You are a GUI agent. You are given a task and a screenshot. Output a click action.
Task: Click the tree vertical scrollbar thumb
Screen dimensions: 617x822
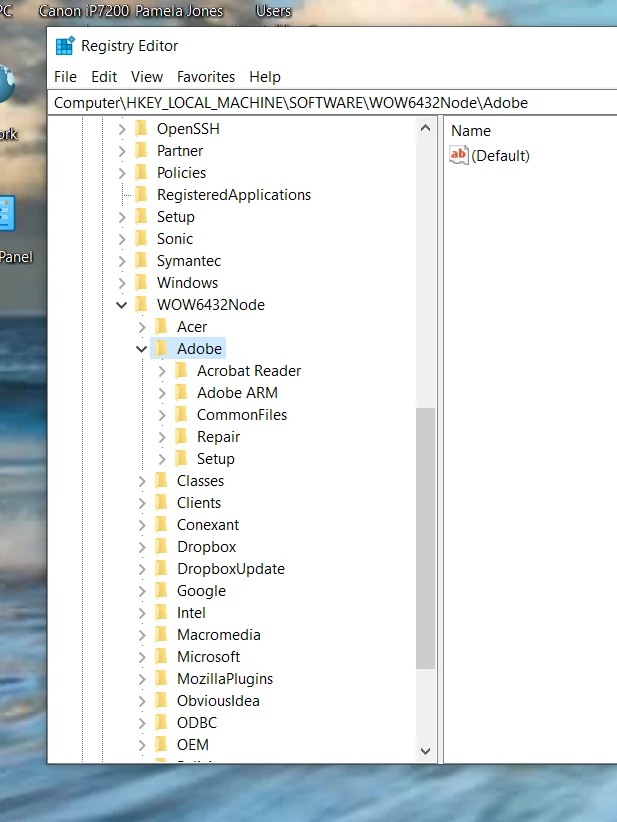[x=426, y=538]
